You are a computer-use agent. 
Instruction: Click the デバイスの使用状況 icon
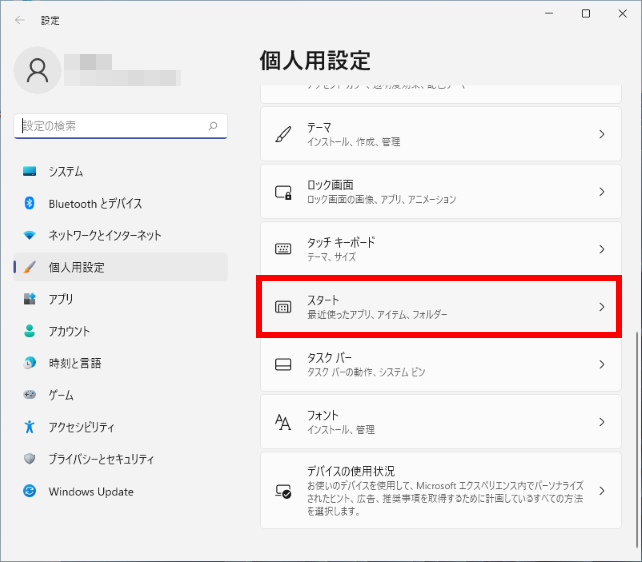click(x=283, y=491)
